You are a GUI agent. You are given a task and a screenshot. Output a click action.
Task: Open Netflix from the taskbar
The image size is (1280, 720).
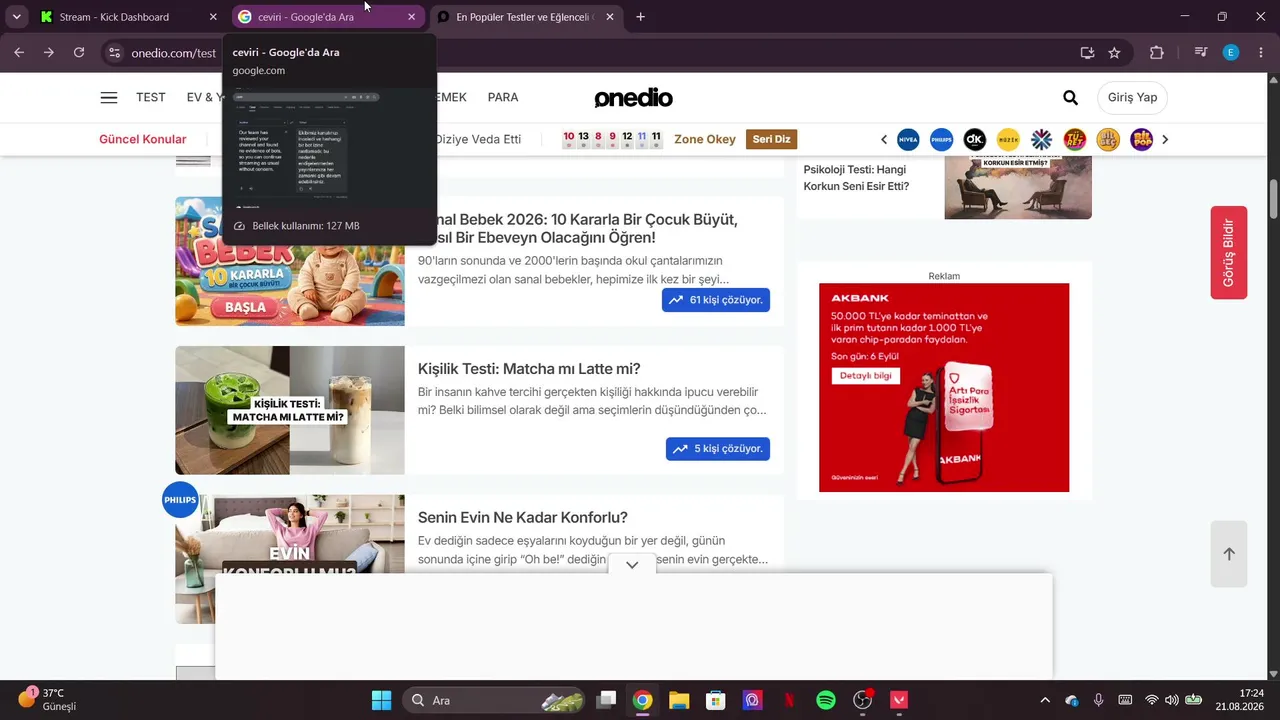(x=789, y=700)
